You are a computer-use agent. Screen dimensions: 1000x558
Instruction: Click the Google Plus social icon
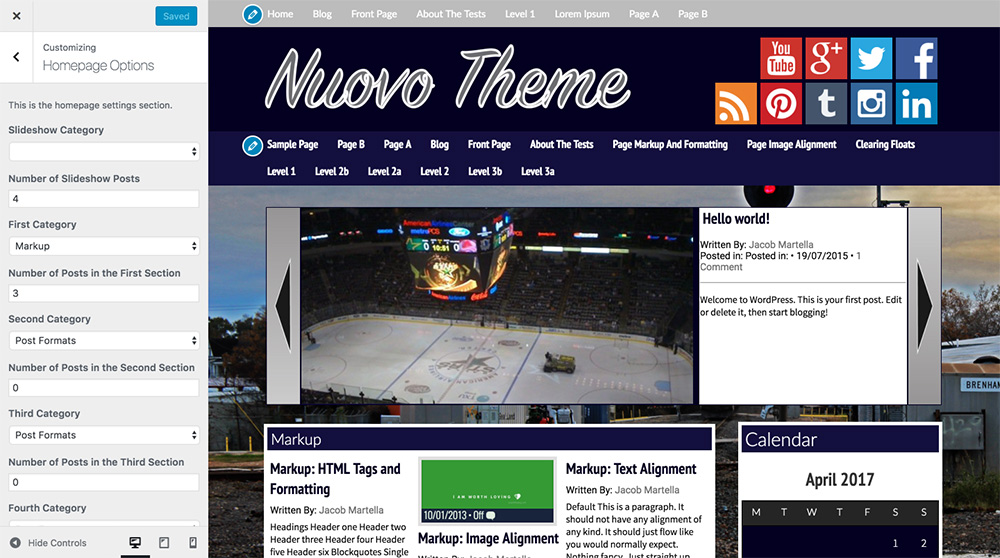coord(826,58)
